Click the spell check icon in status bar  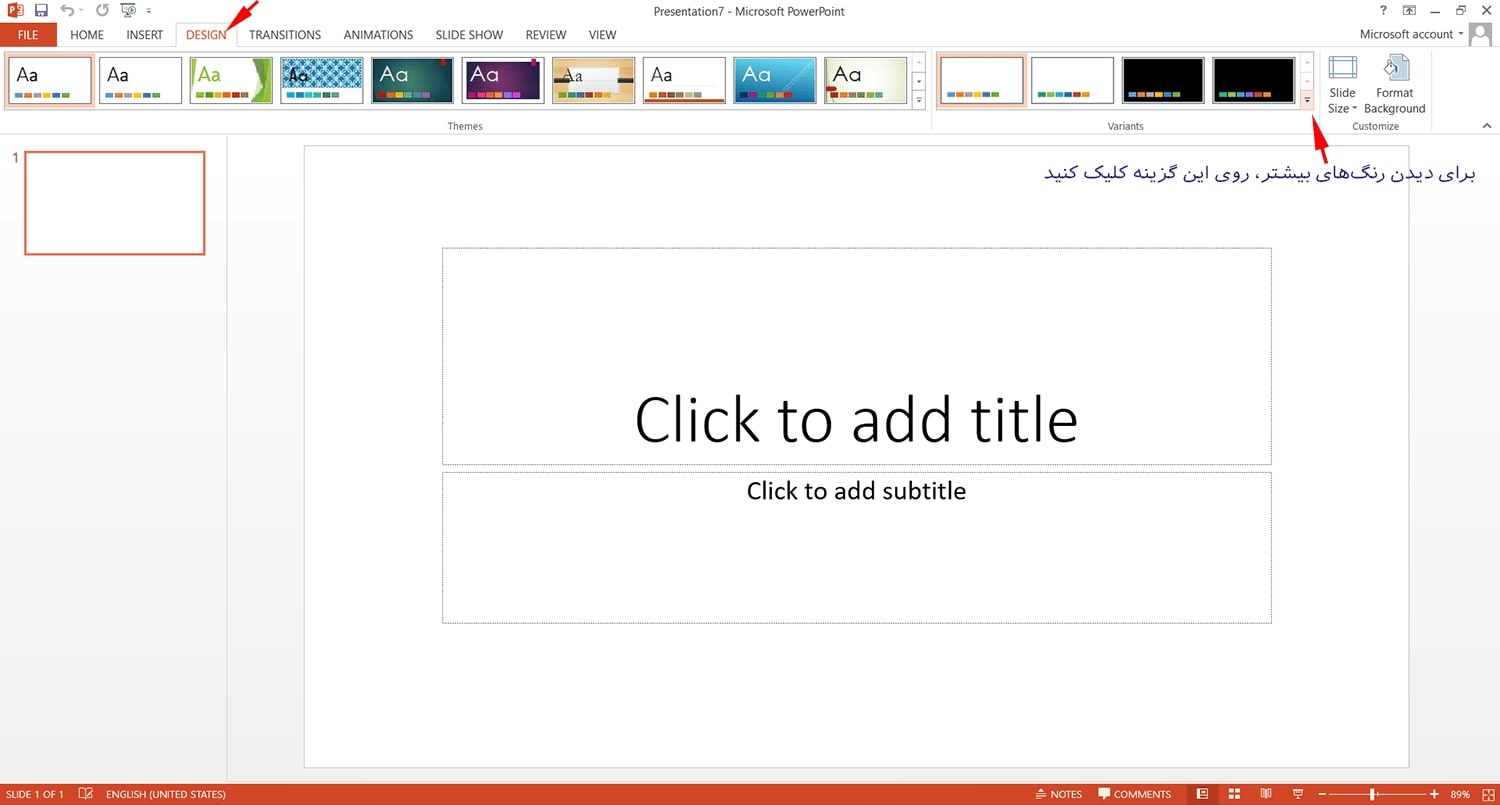point(86,794)
